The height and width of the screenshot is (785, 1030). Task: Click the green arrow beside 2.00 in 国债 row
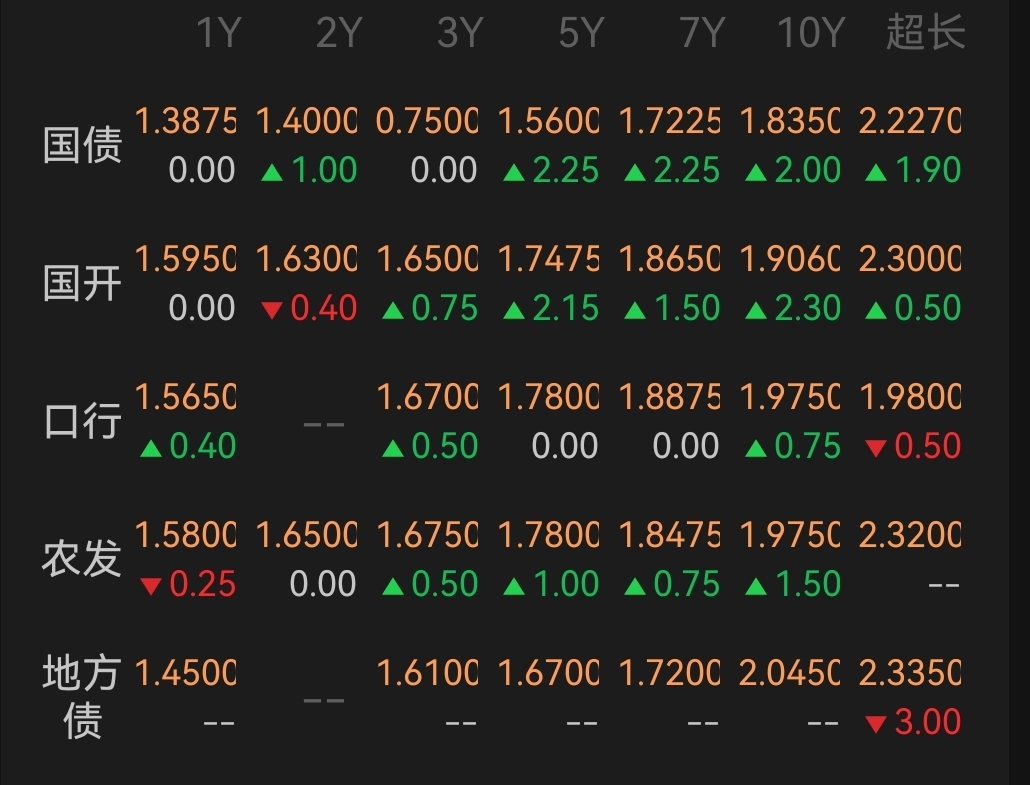(756, 172)
